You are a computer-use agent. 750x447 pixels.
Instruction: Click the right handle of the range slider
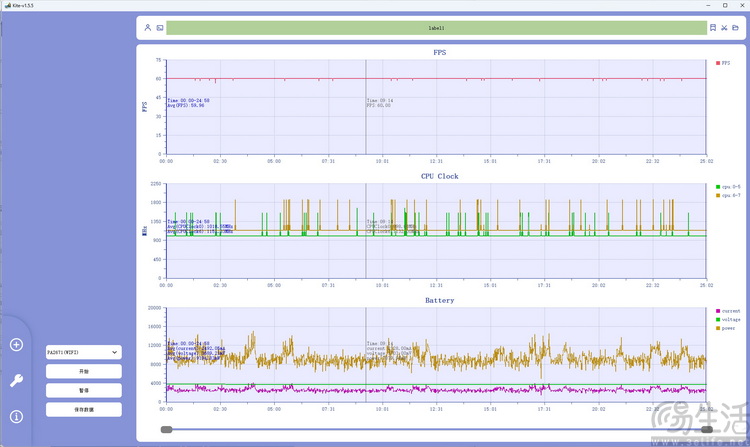(x=707, y=429)
